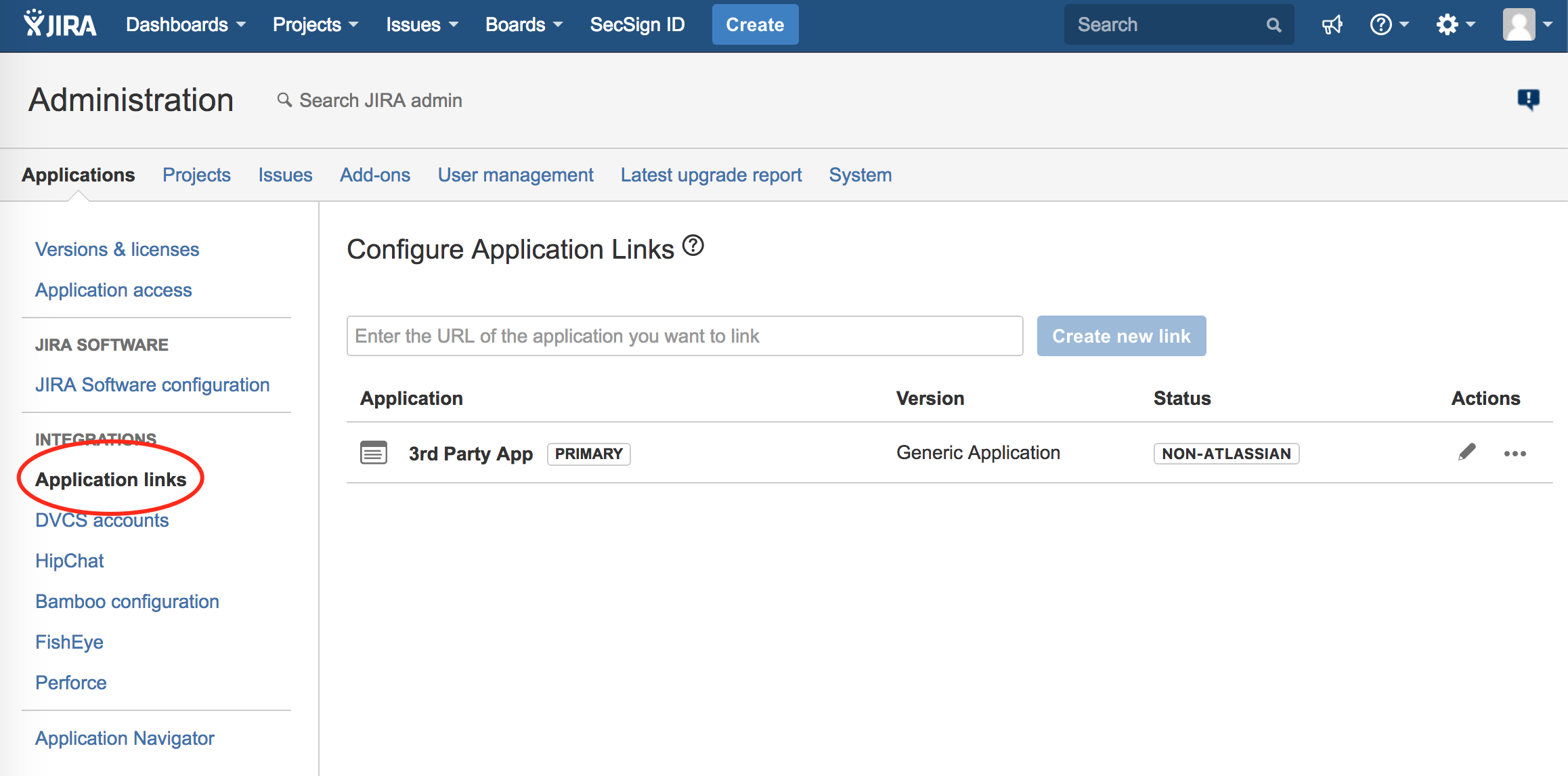Open the administration gear icon
Image resolution: width=1568 pixels, height=776 pixels.
point(1449,24)
